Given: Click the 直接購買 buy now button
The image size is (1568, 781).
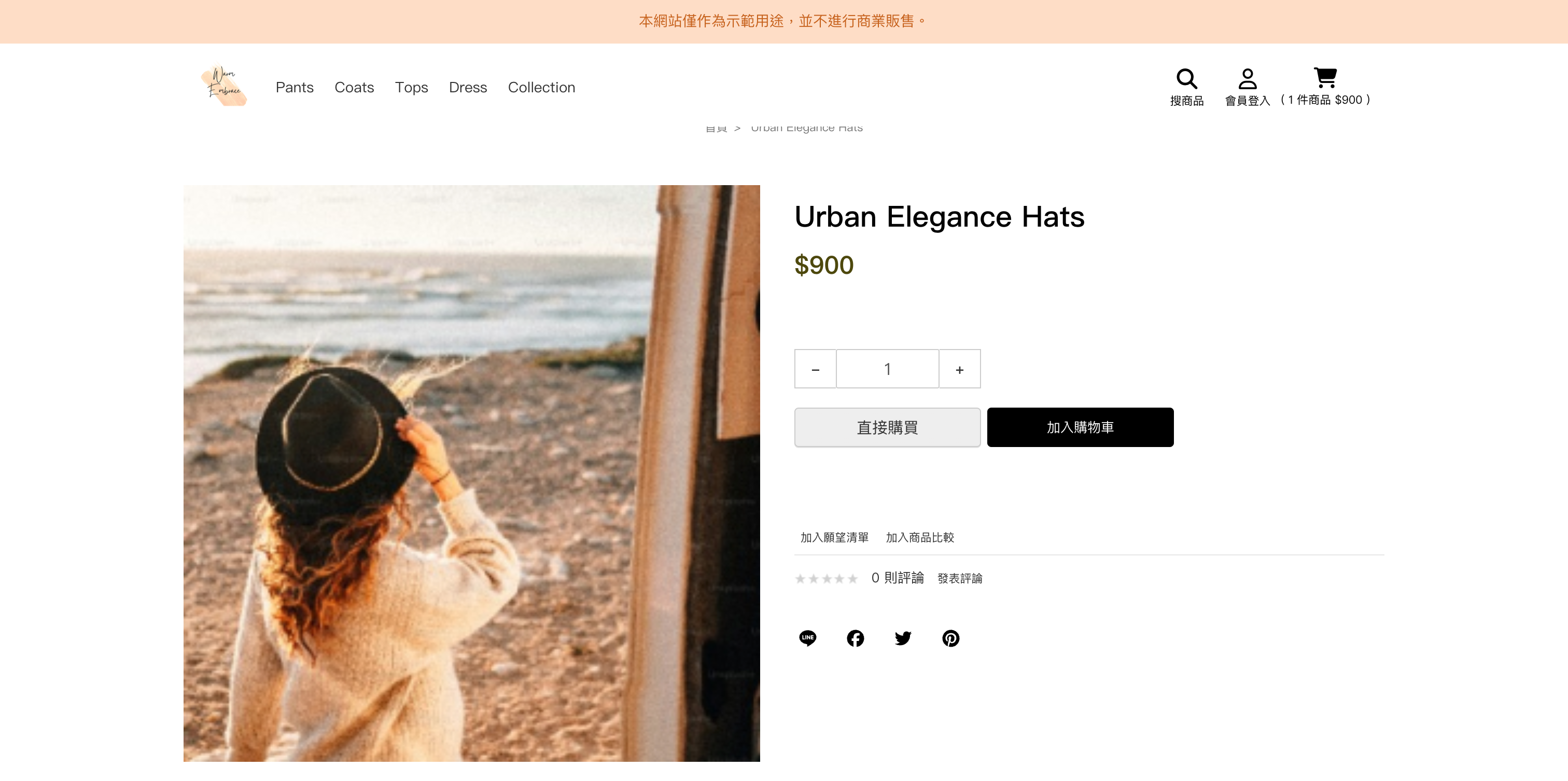Looking at the screenshot, I should pyautogui.click(x=888, y=427).
